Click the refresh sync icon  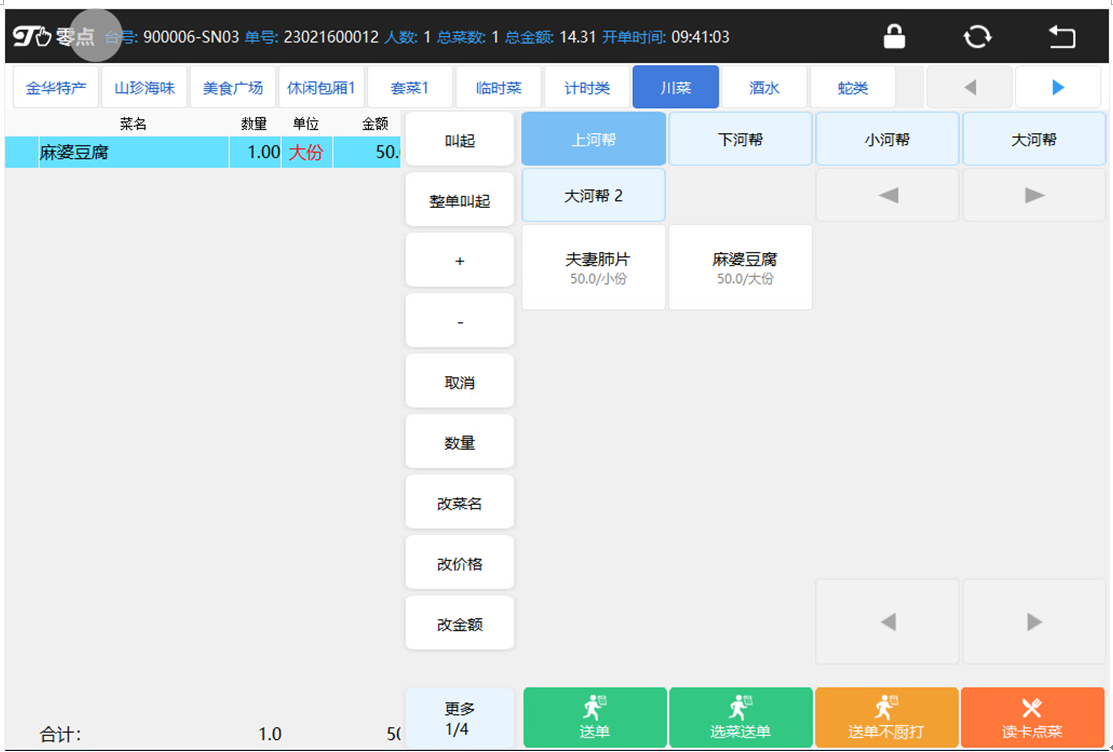pyautogui.click(x=977, y=37)
